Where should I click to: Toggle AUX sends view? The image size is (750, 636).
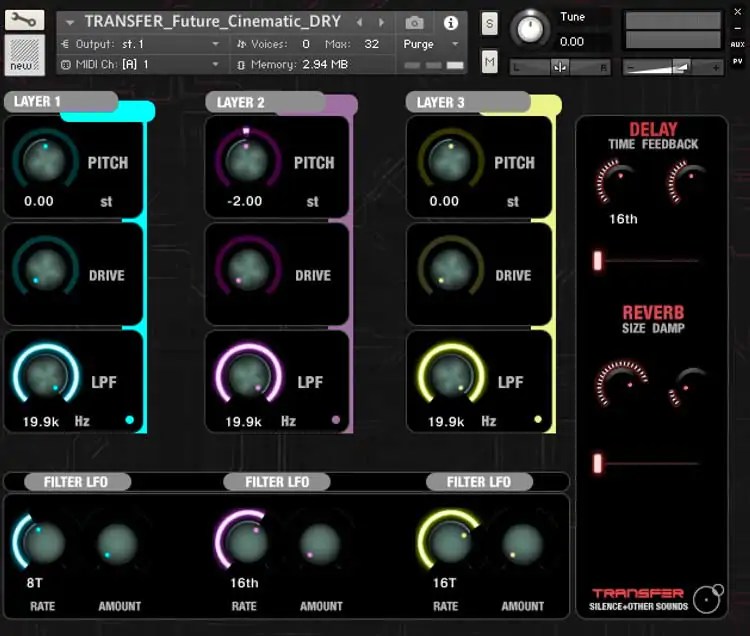(737, 44)
